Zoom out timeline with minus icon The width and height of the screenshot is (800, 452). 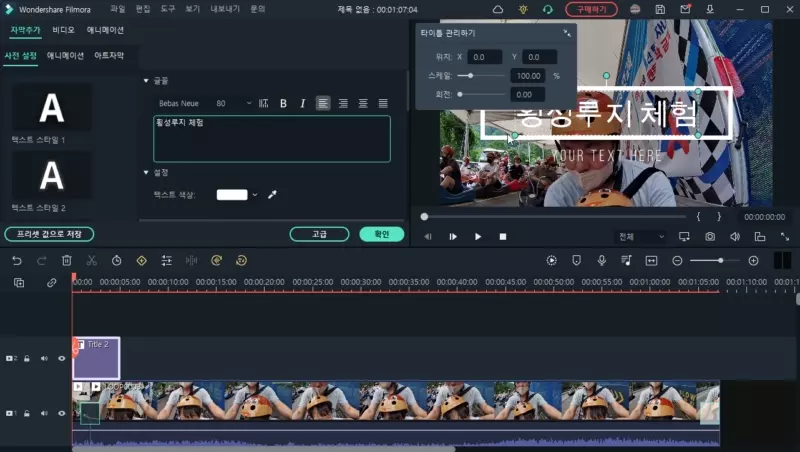(677, 261)
